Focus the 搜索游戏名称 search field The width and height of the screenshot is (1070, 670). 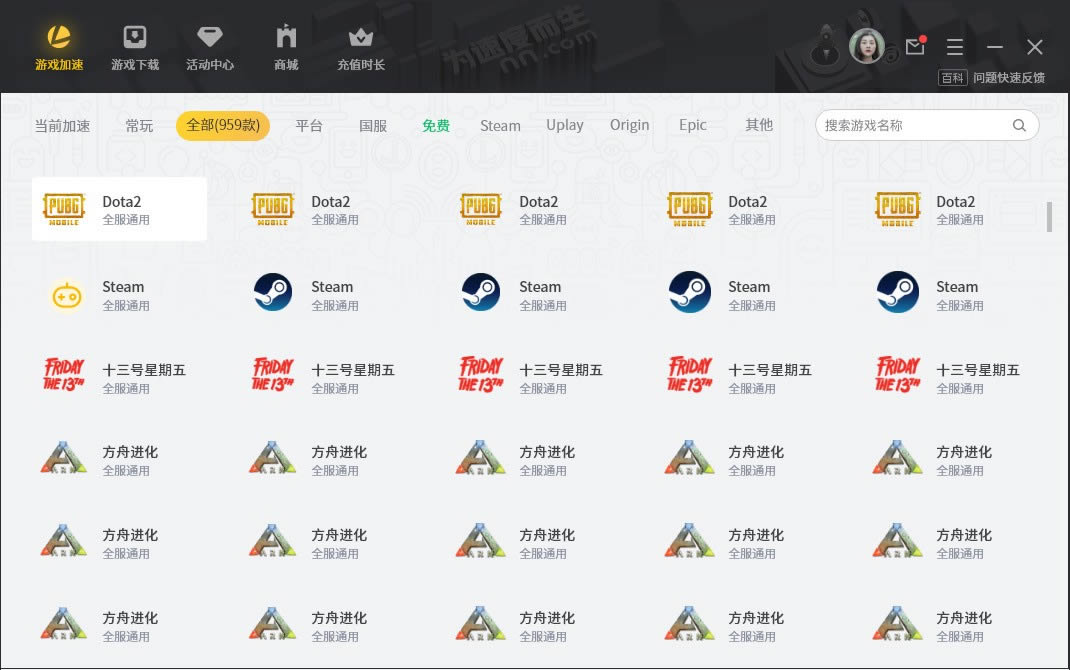point(915,126)
